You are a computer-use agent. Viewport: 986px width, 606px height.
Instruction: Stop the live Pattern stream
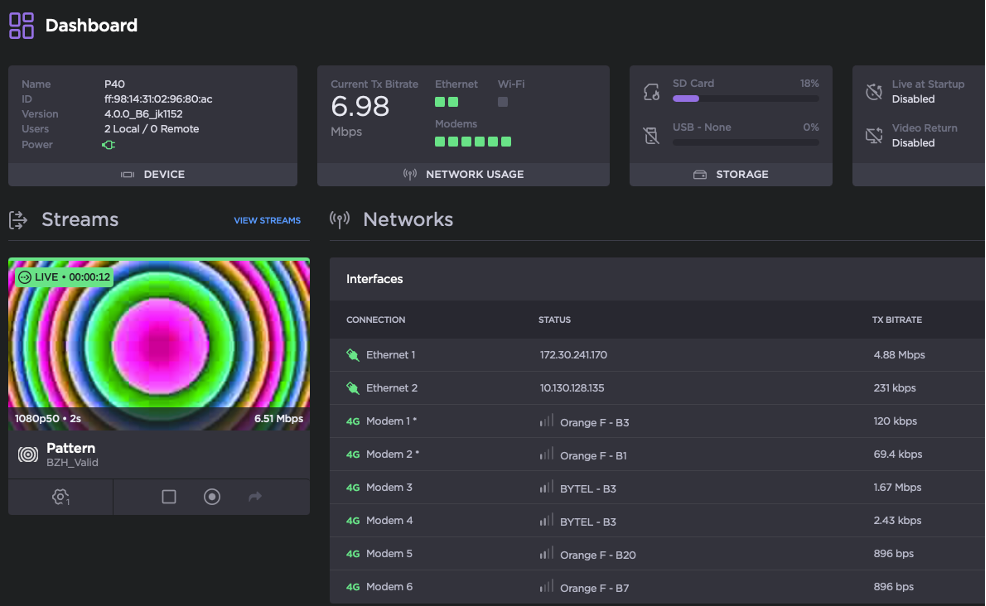[x=169, y=497]
